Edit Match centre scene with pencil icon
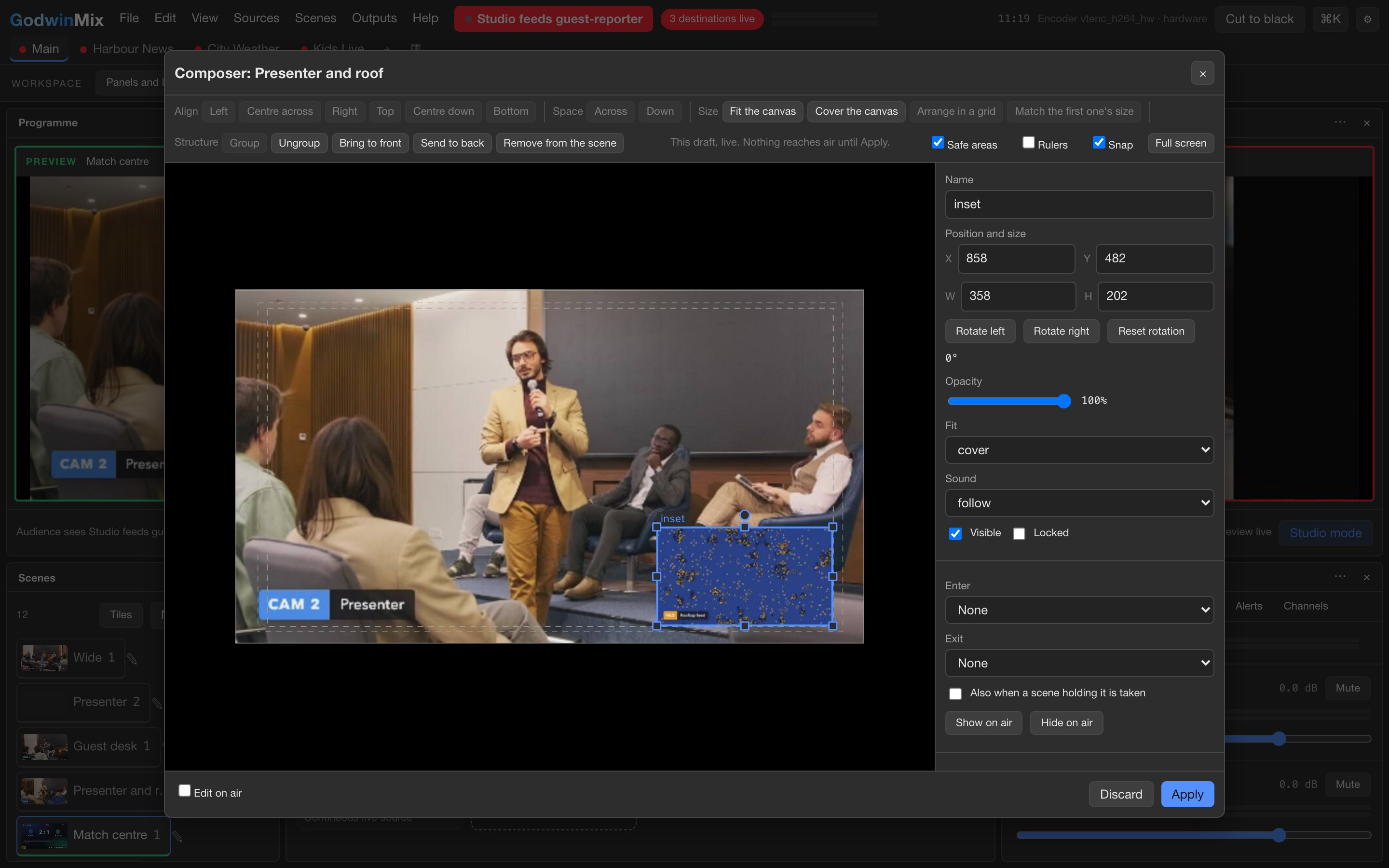The width and height of the screenshot is (1389, 868). tap(177, 837)
